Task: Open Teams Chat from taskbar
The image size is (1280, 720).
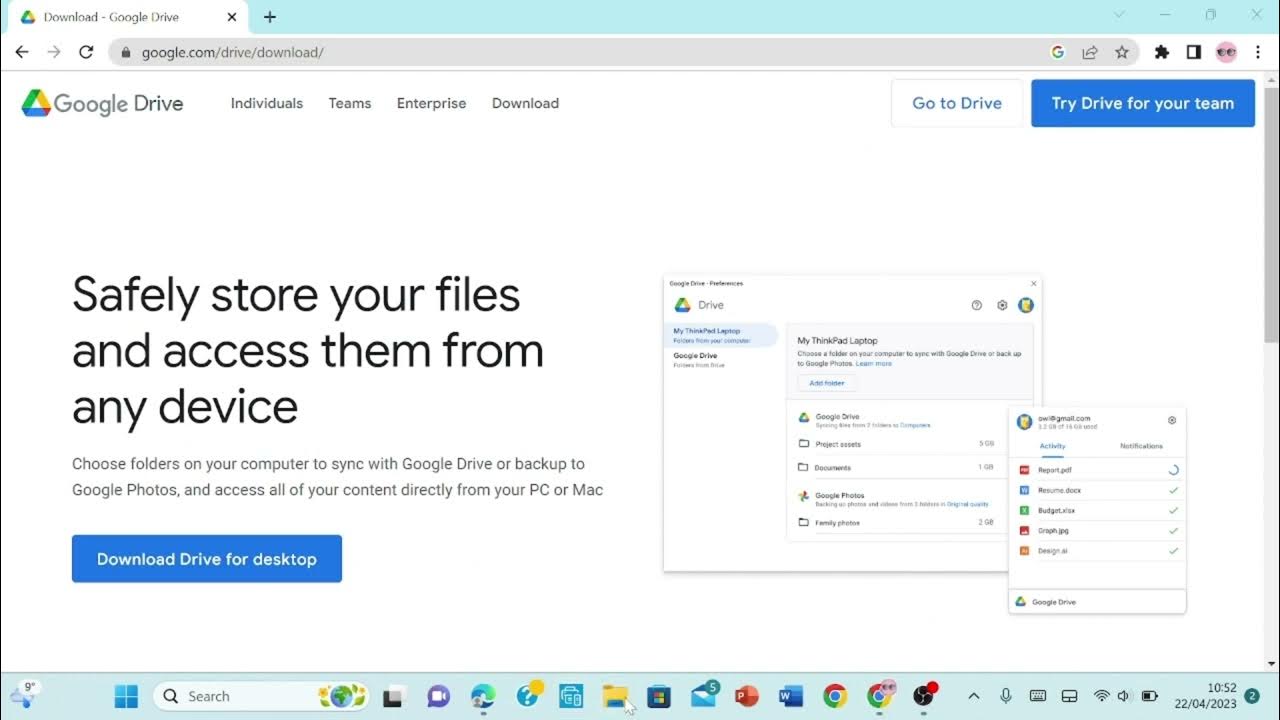Action: [x=438, y=696]
